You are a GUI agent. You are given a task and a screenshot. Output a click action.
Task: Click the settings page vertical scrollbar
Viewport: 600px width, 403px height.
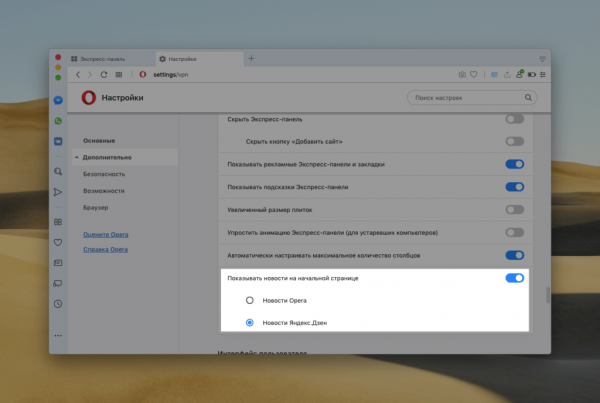point(548,295)
